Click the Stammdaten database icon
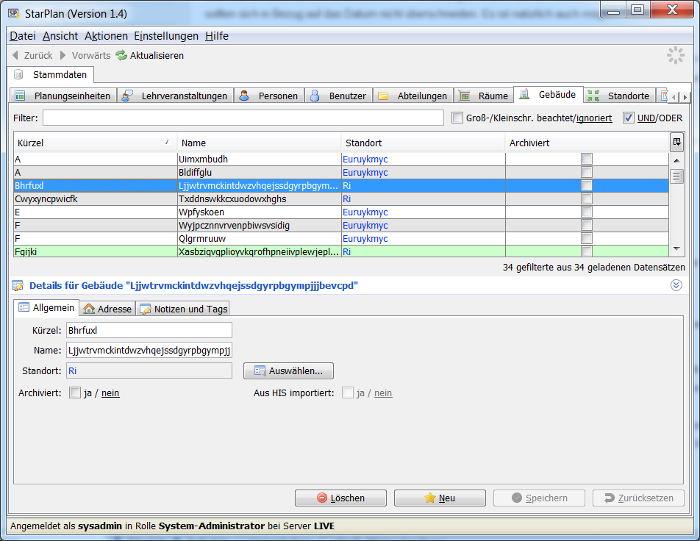Screen dimensions: 700x541 pos(18,75)
